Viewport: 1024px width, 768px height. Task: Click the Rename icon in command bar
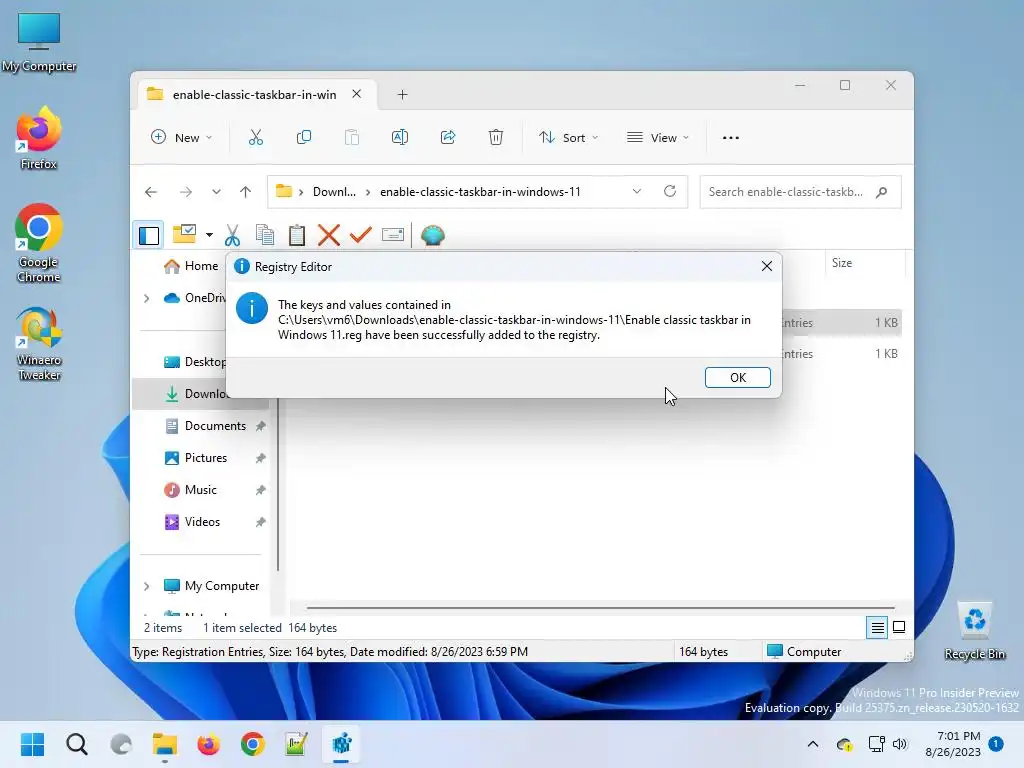click(x=400, y=138)
